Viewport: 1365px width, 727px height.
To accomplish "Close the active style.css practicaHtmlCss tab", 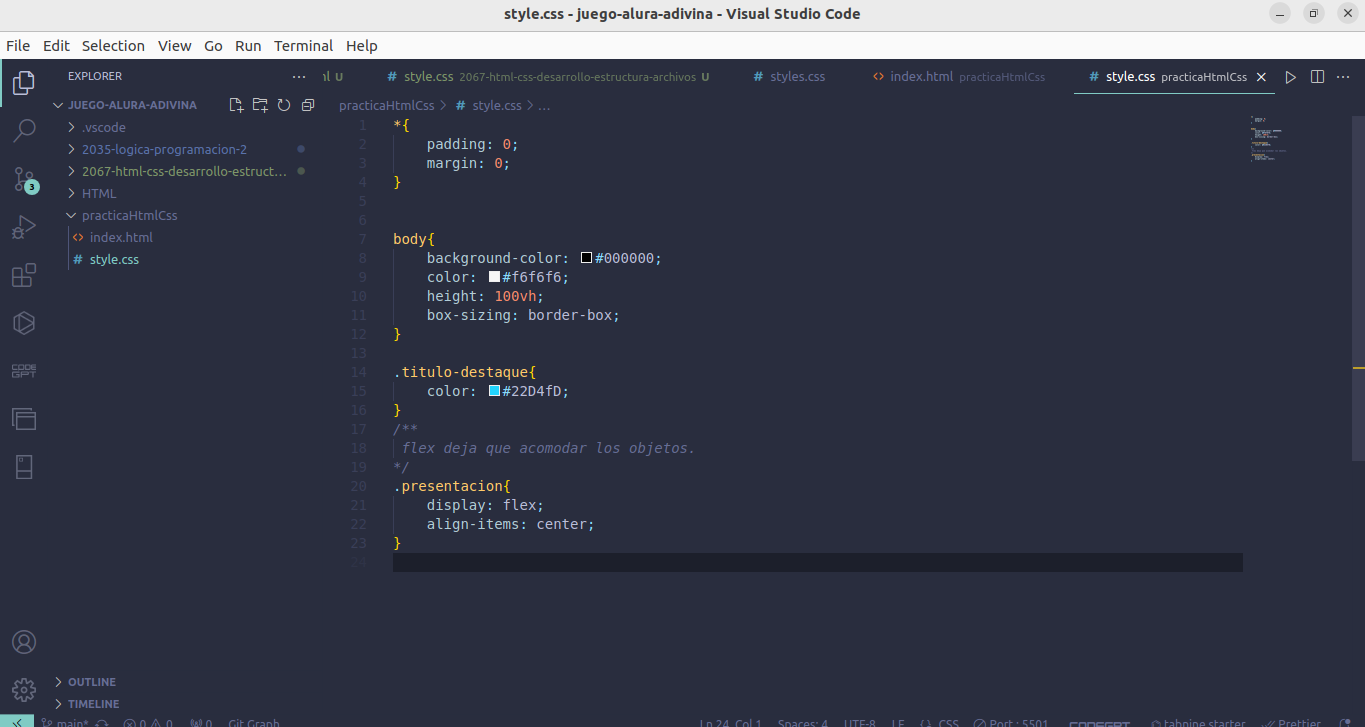I will coord(1261,77).
